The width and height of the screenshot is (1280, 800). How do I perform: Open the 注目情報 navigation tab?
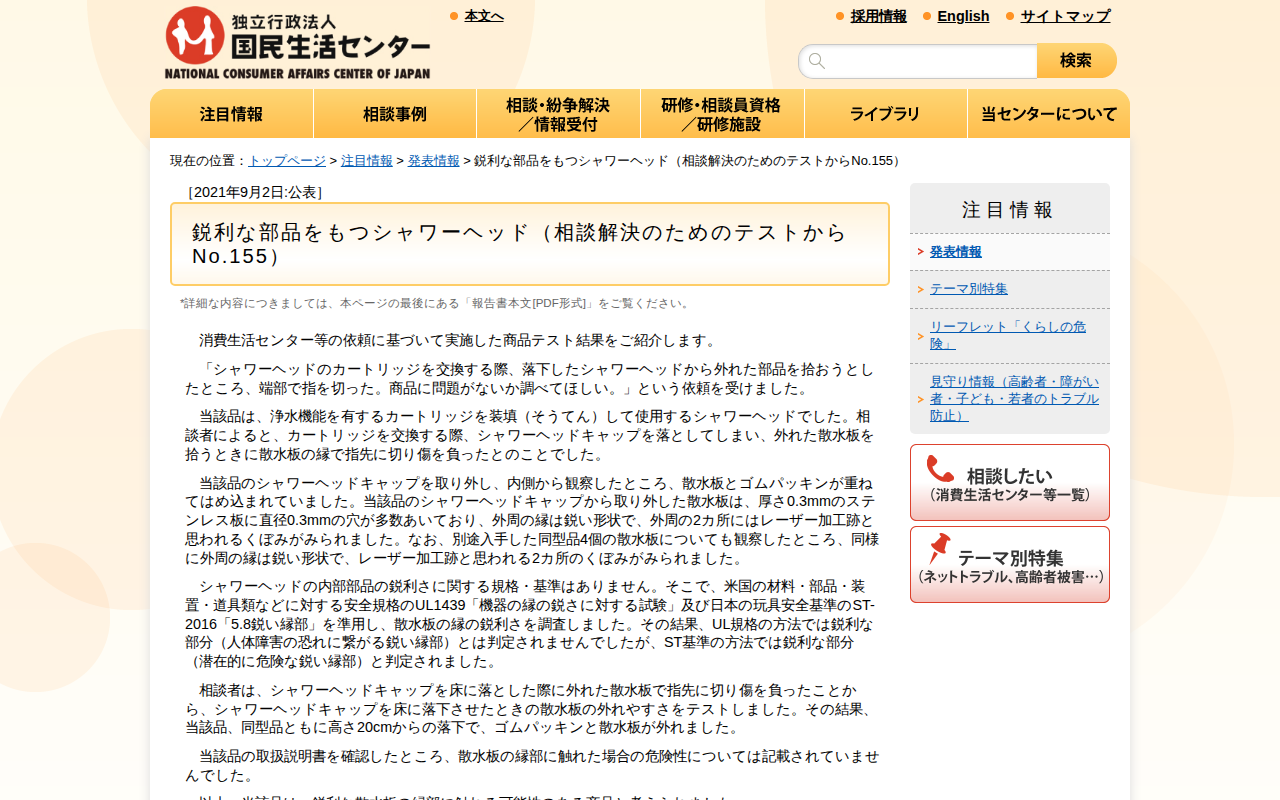pyautogui.click(x=232, y=114)
